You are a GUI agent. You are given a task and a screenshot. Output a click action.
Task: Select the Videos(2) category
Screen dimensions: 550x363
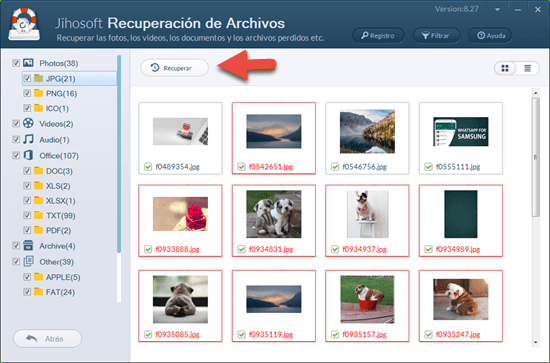[56, 124]
